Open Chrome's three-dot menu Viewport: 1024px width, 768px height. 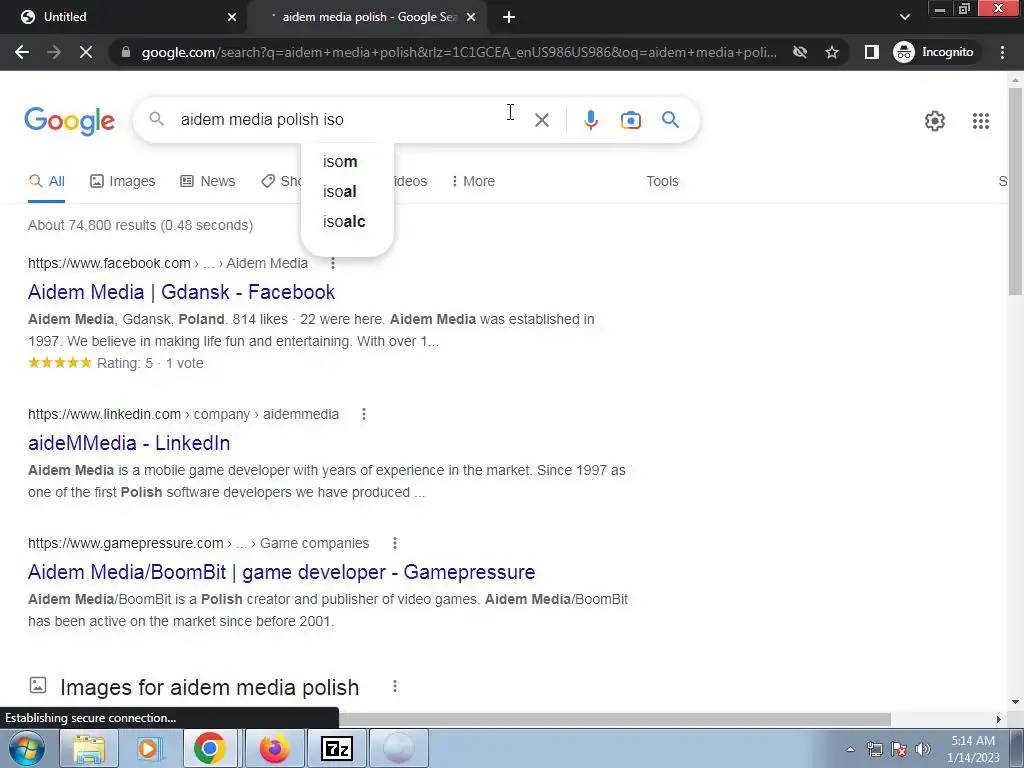point(1002,52)
